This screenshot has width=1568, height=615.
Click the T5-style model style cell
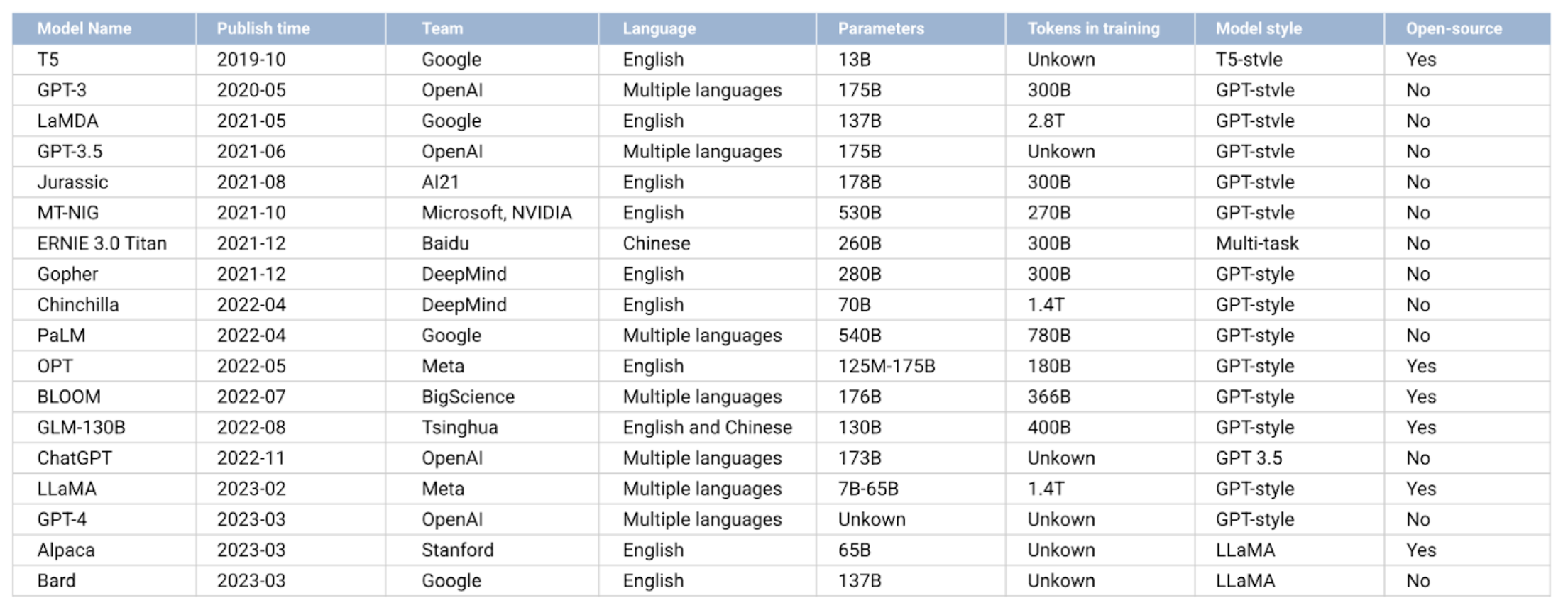point(1290,60)
